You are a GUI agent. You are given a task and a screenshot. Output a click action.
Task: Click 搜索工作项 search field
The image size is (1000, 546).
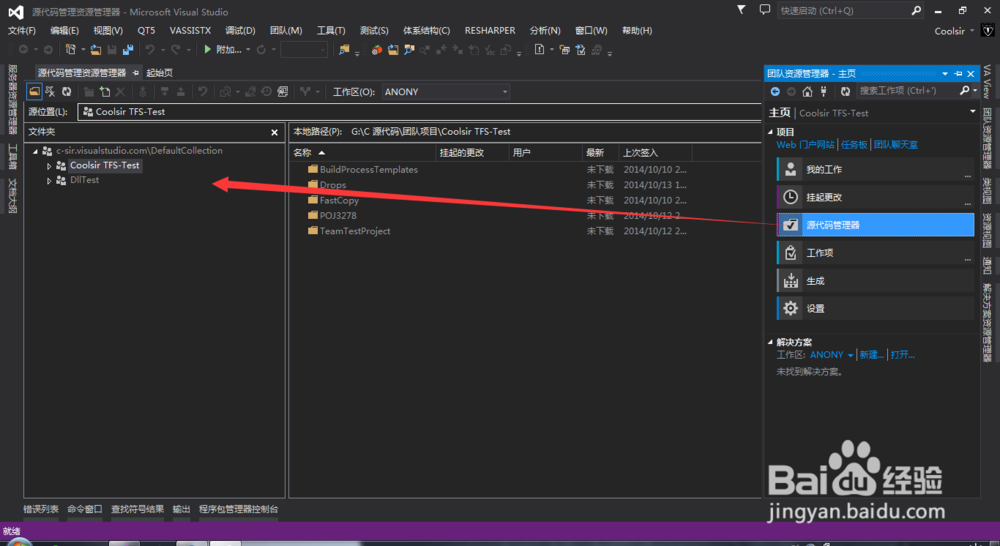click(x=906, y=91)
